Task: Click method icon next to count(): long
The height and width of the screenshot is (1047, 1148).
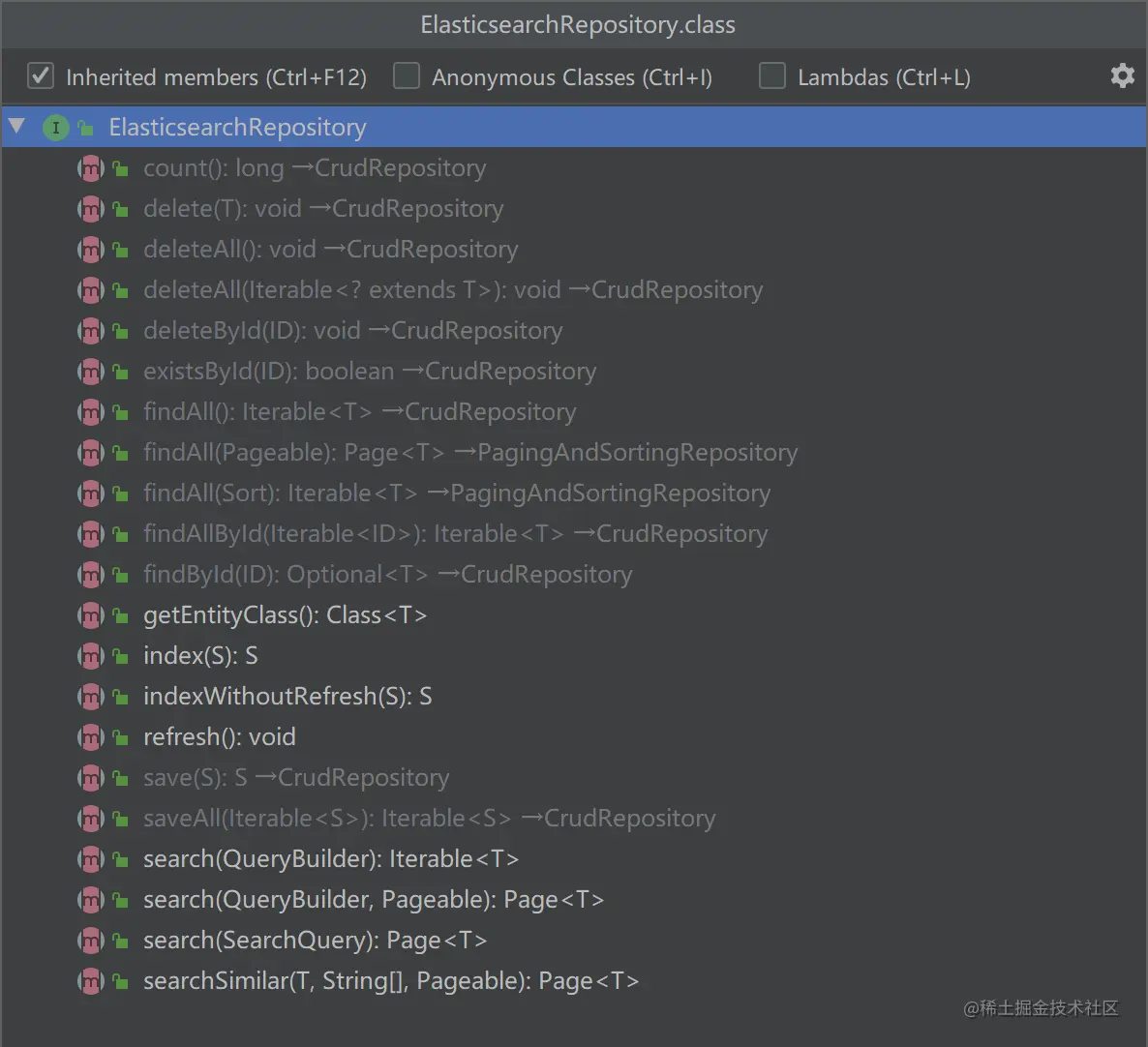Action: pos(91,169)
